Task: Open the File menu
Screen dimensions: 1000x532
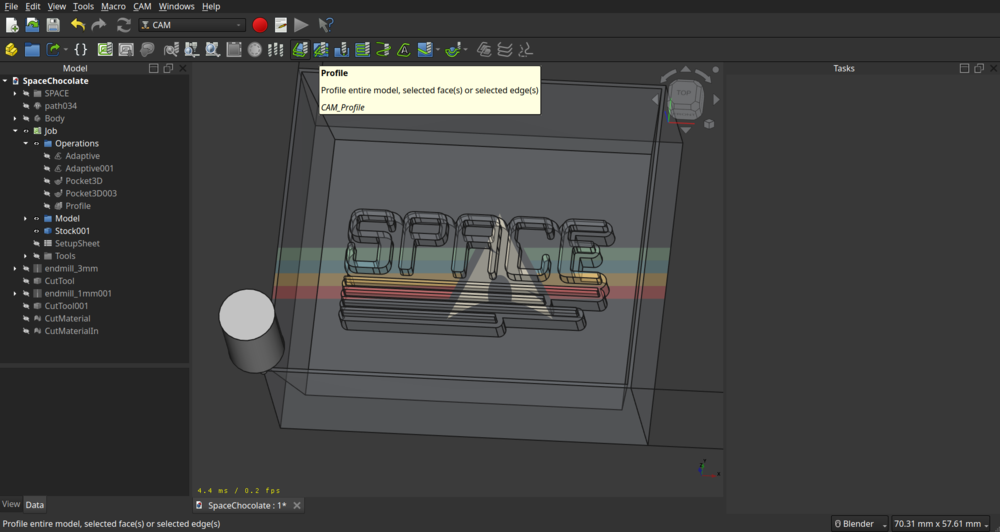Action: coord(11,6)
